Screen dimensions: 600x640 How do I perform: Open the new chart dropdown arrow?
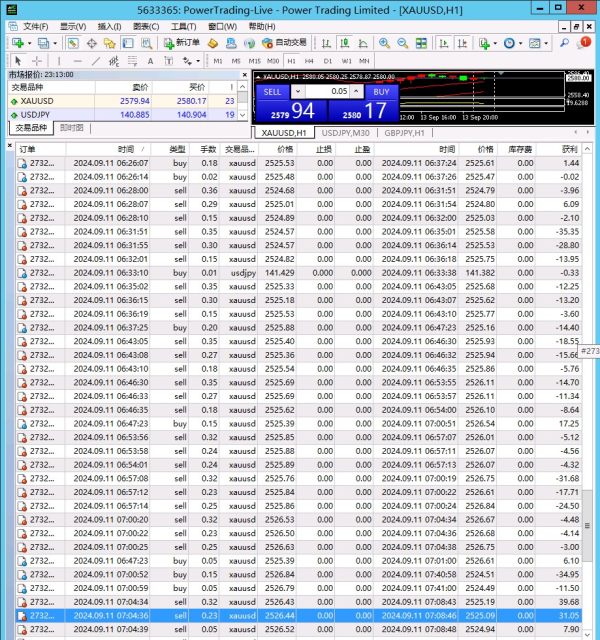coord(29,43)
